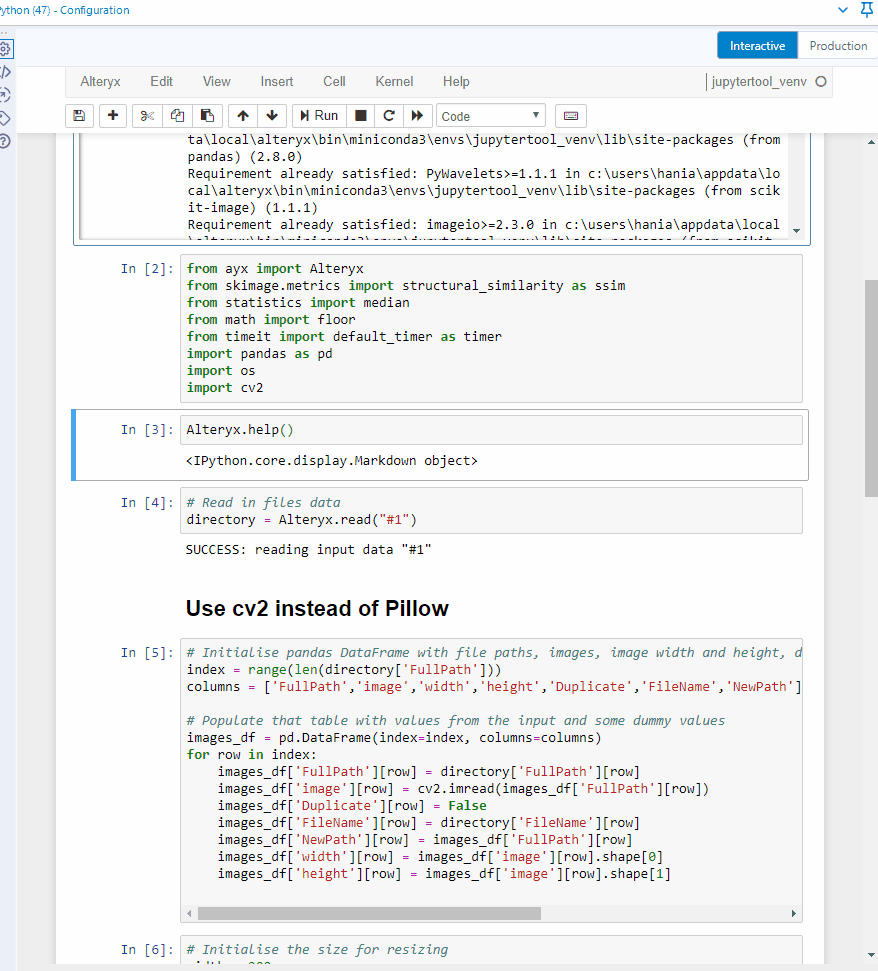The width and height of the screenshot is (878, 971).
Task: Insert a cell below with the plus icon
Action: click(113, 116)
